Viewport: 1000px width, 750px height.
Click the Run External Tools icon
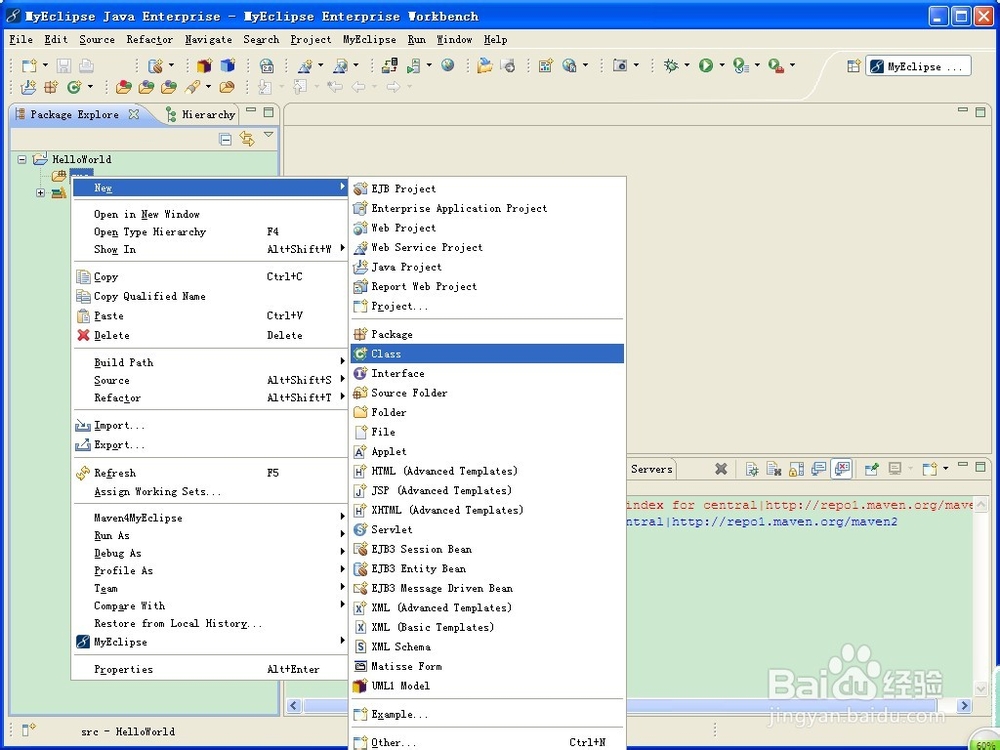tap(776, 65)
